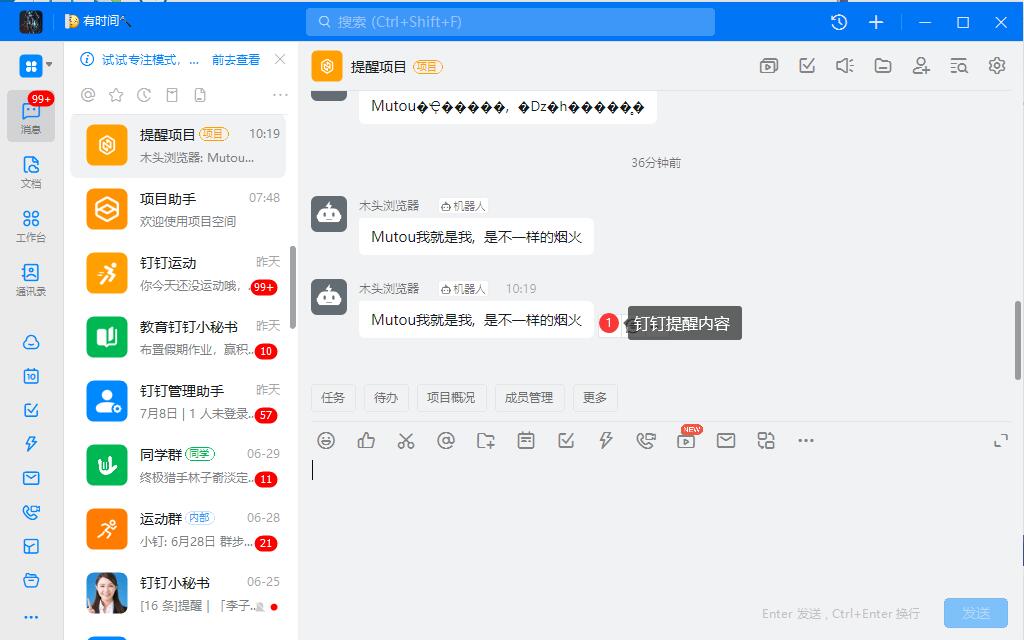Open the mail icon in left sidebar
The height and width of the screenshot is (640, 1024).
click(31, 478)
